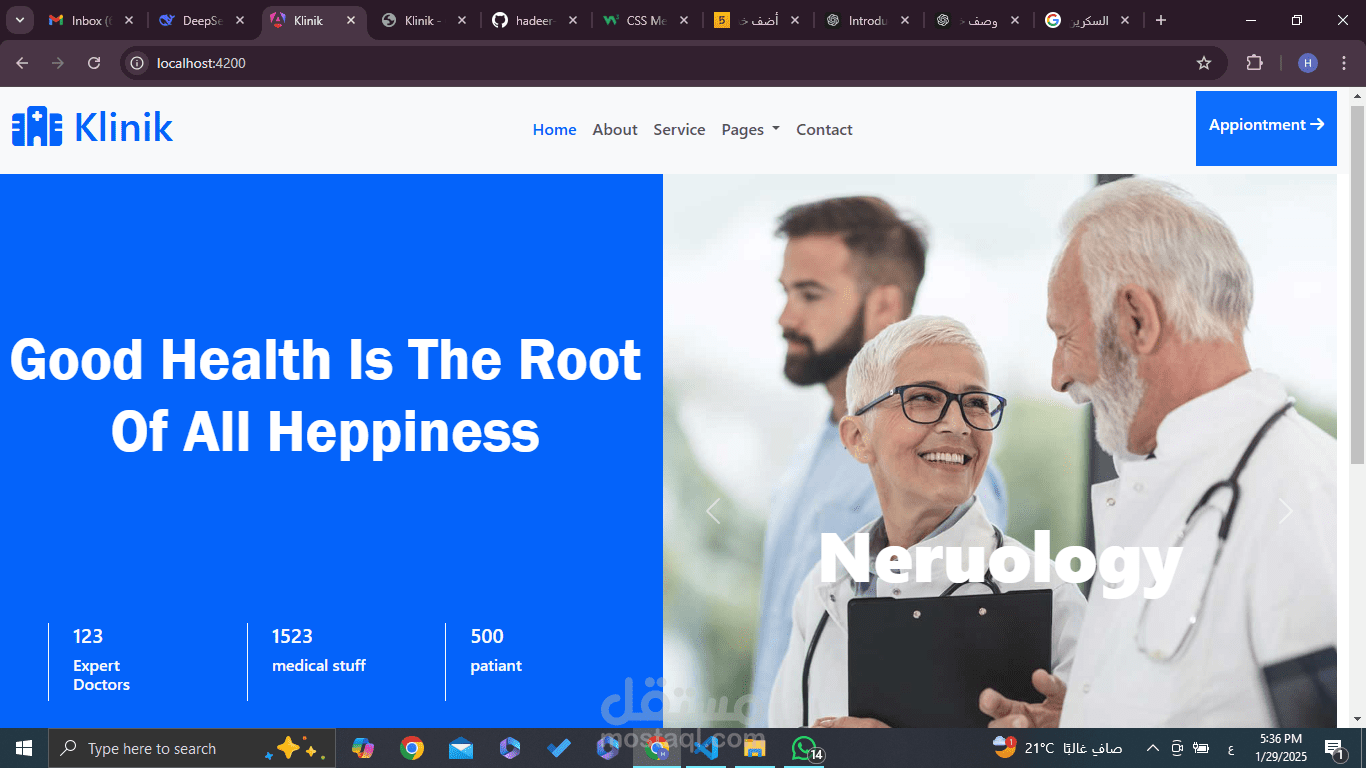
Task: Open WhatsApp from the taskbar
Action: tap(804, 748)
